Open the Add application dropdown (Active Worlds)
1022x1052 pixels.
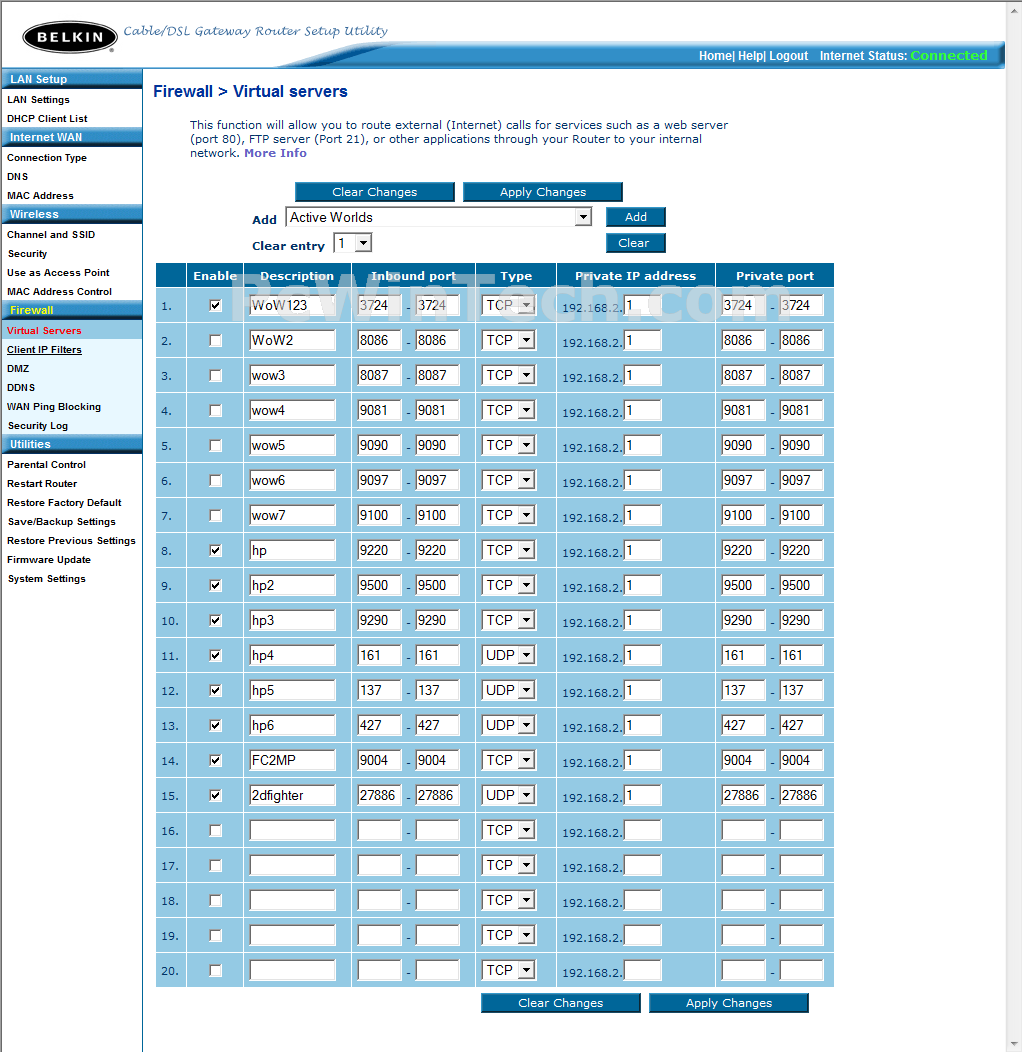439,217
